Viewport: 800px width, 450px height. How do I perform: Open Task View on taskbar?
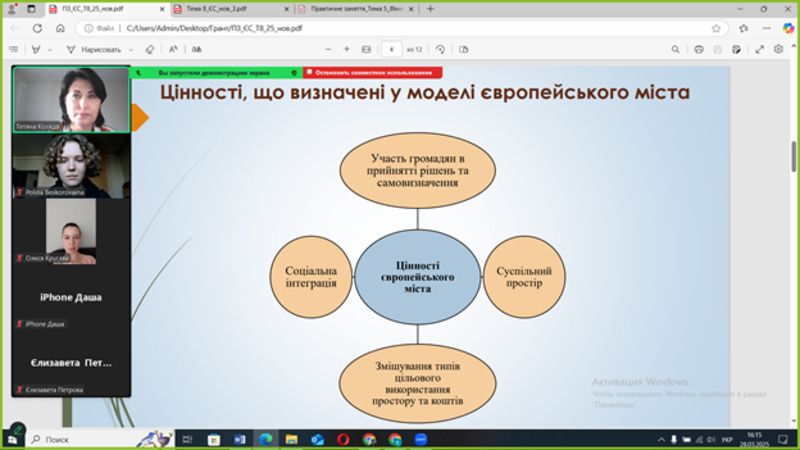click(187, 439)
